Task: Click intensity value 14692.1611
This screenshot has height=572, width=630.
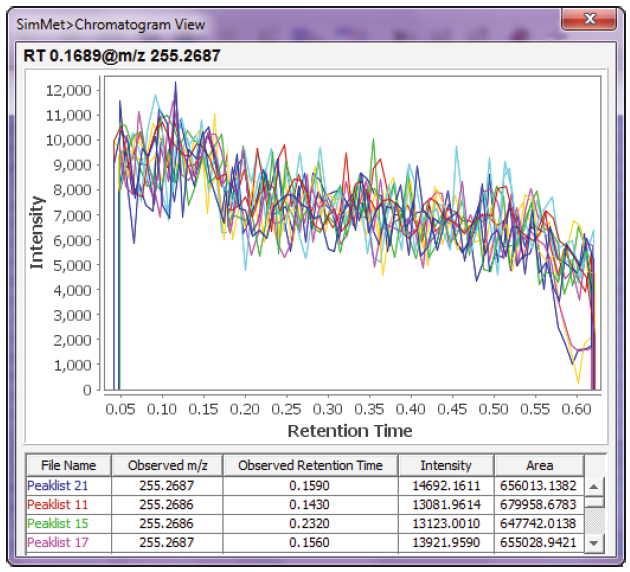Action: click(446, 486)
